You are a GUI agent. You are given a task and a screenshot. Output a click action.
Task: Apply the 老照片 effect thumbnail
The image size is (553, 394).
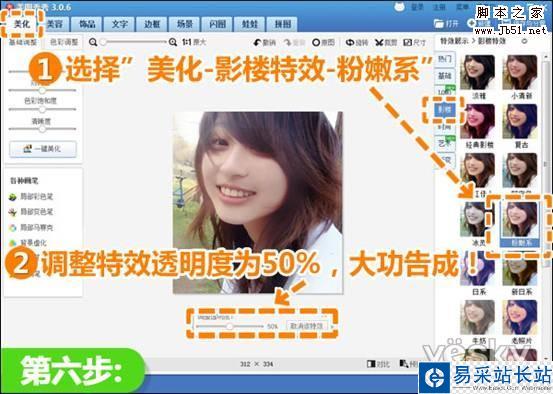point(520,317)
